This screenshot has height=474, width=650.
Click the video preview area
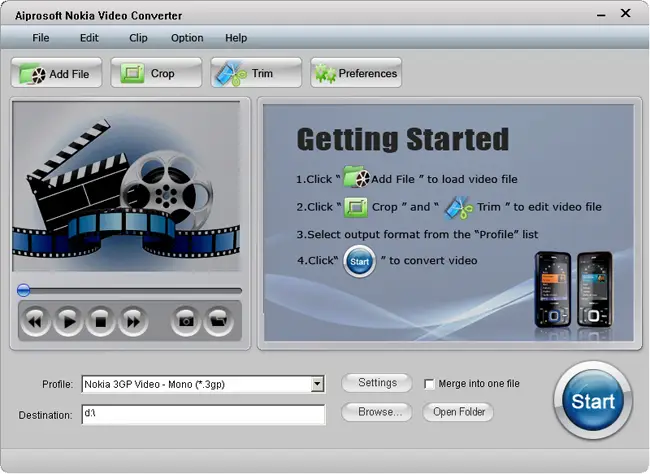point(126,186)
